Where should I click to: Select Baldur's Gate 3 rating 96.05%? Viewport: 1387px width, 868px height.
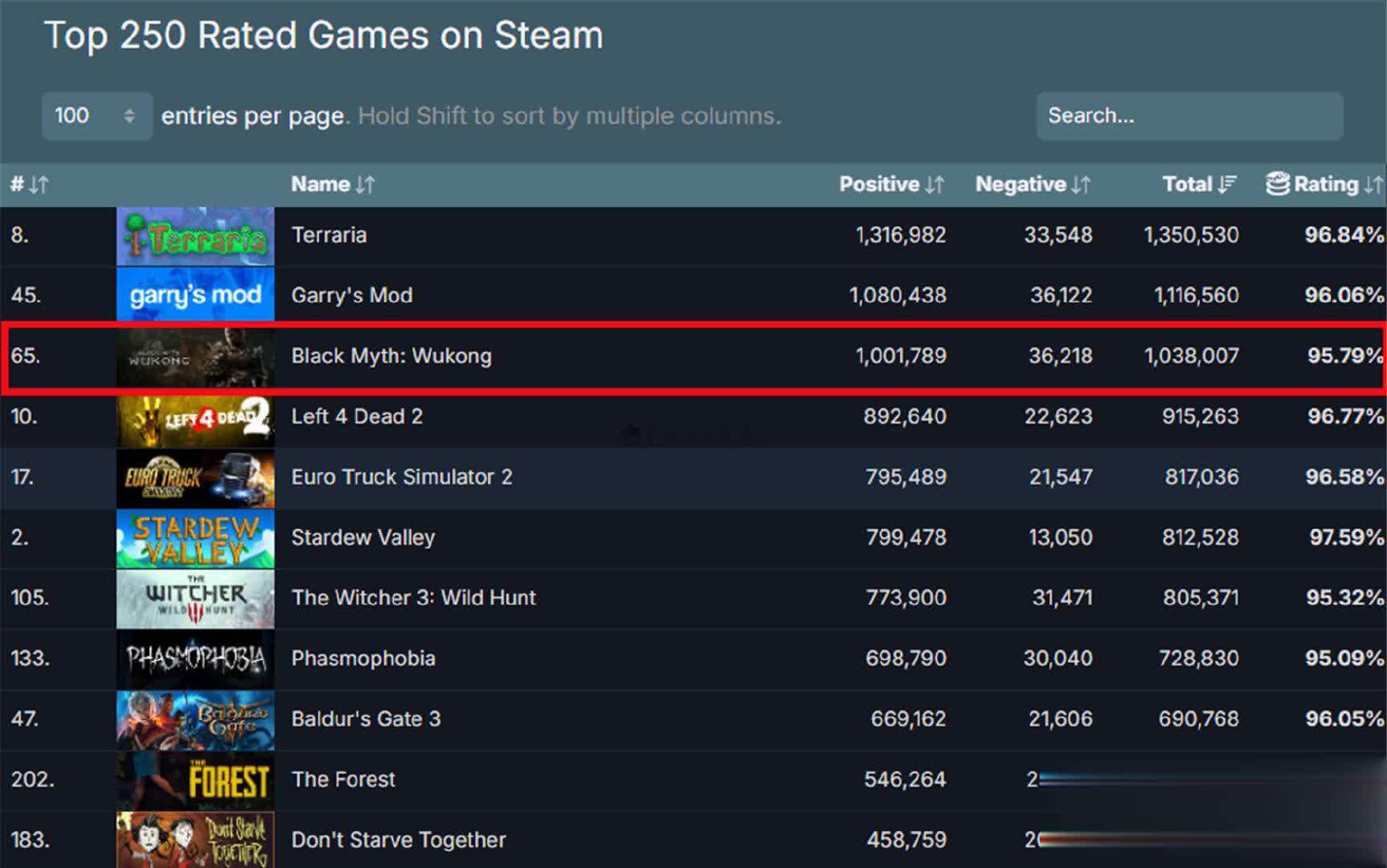coord(1344,719)
